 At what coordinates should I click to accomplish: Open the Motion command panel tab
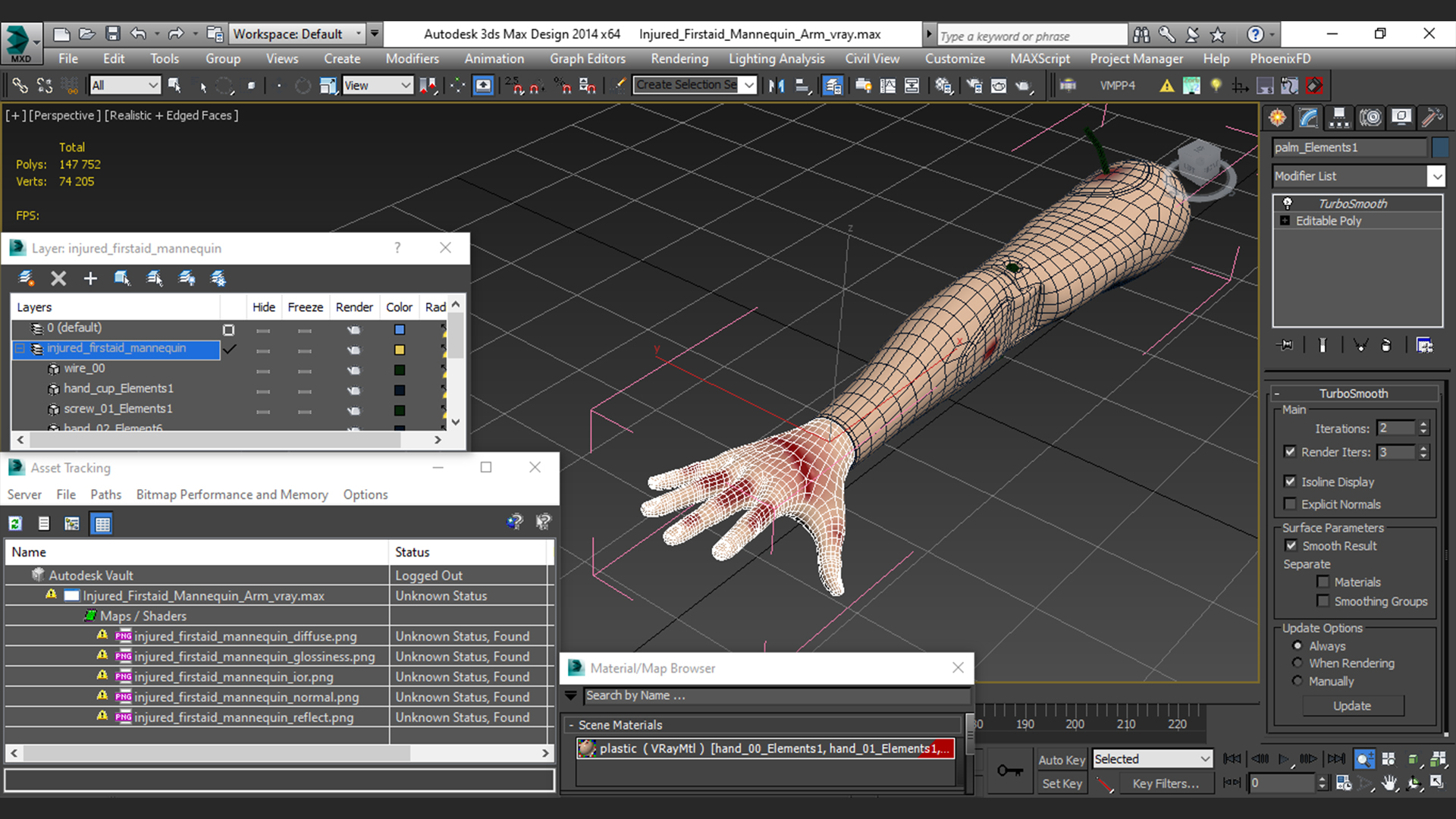click(1370, 118)
